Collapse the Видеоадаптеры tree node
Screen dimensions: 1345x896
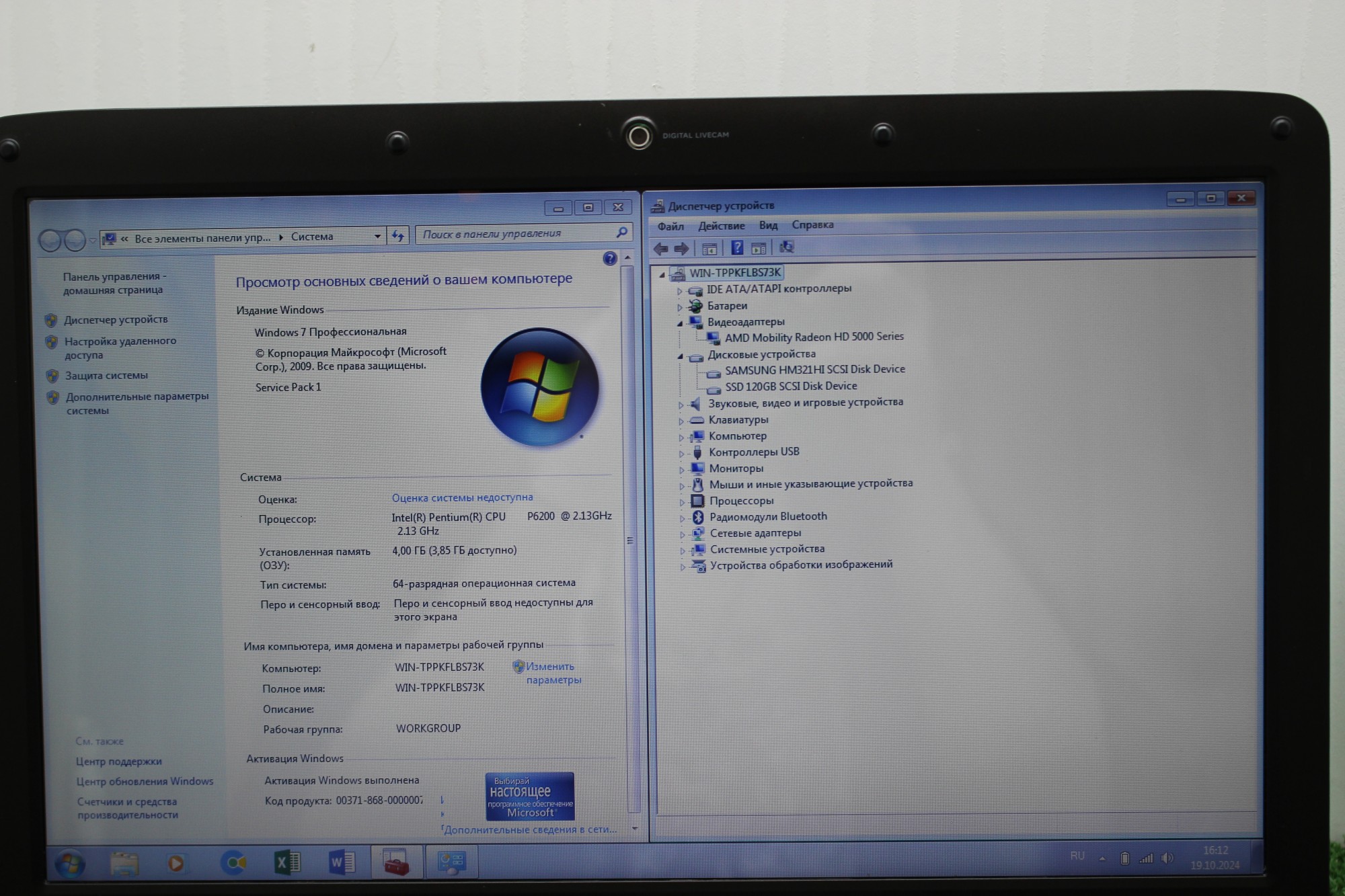coord(680,323)
